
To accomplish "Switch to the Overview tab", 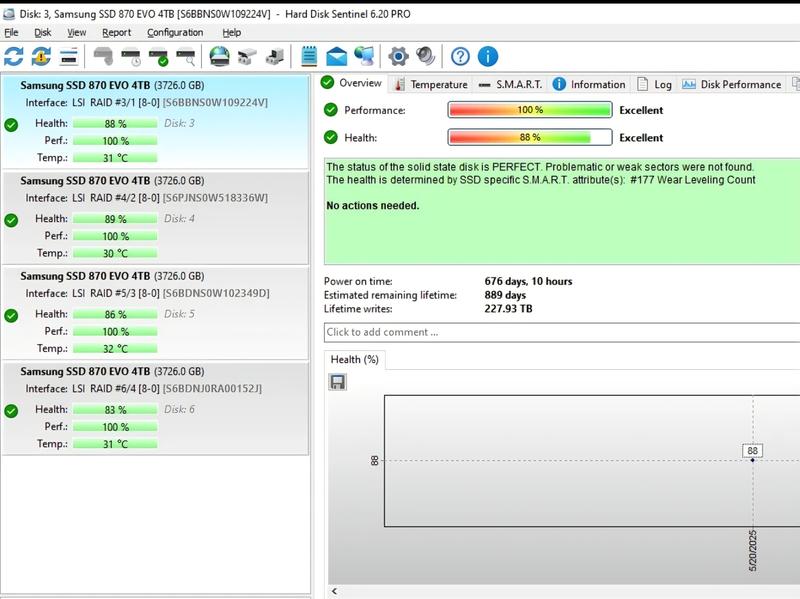I will coord(352,83).
